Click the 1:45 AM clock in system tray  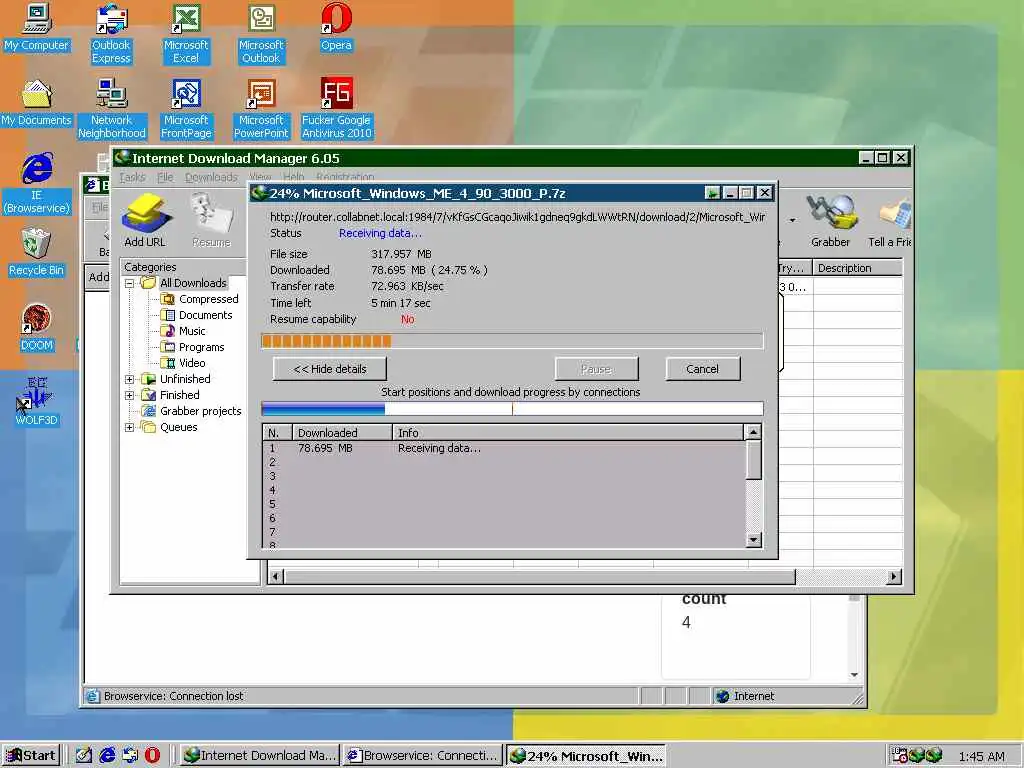pyautogui.click(x=982, y=756)
